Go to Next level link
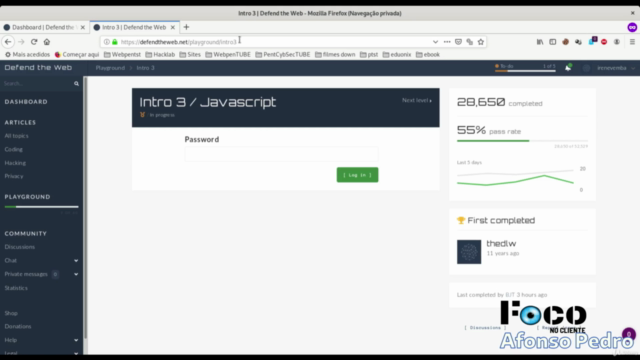This screenshot has width=640, height=360. coord(417,100)
